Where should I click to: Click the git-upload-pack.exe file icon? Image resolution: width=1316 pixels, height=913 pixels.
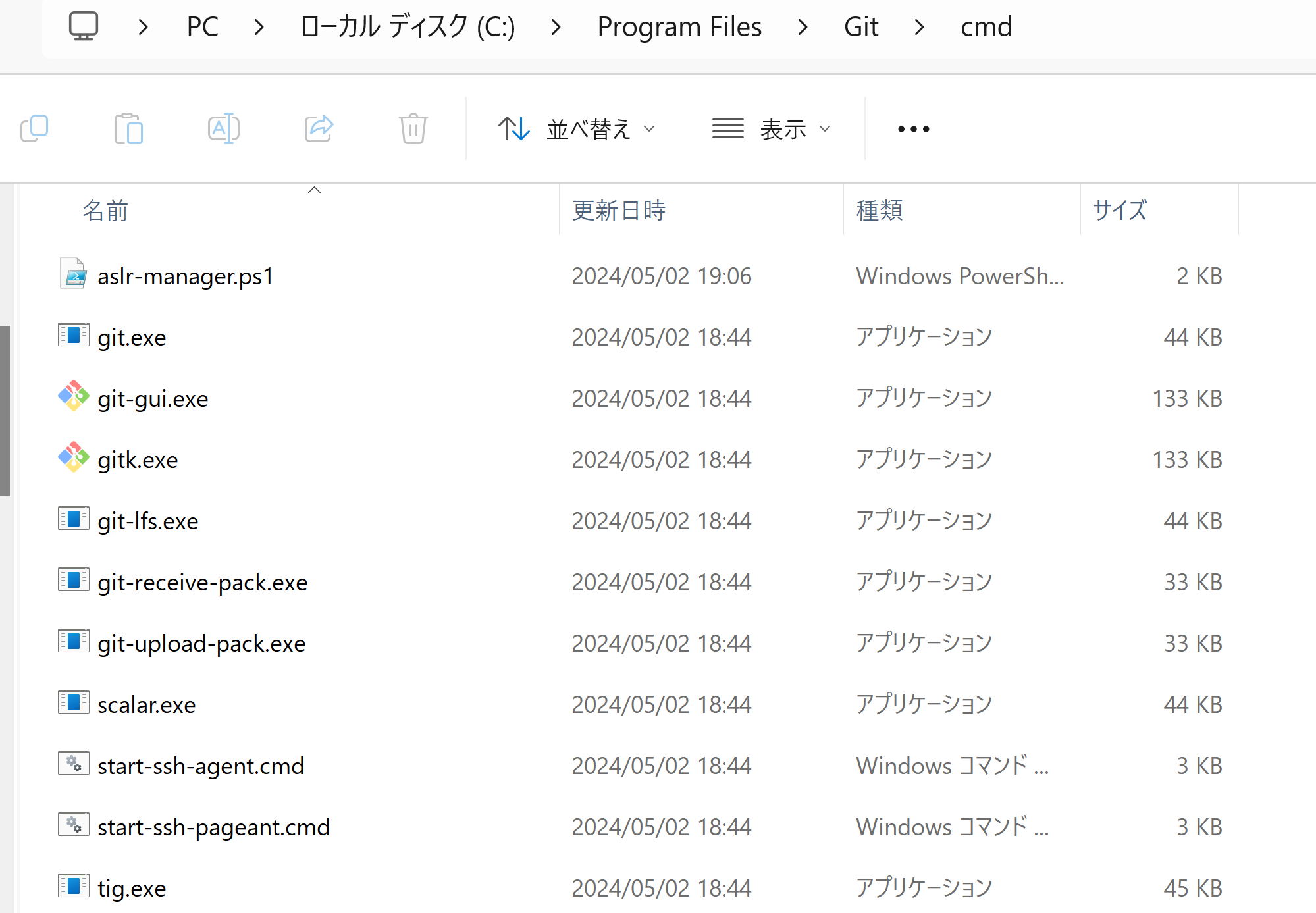click(73, 641)
